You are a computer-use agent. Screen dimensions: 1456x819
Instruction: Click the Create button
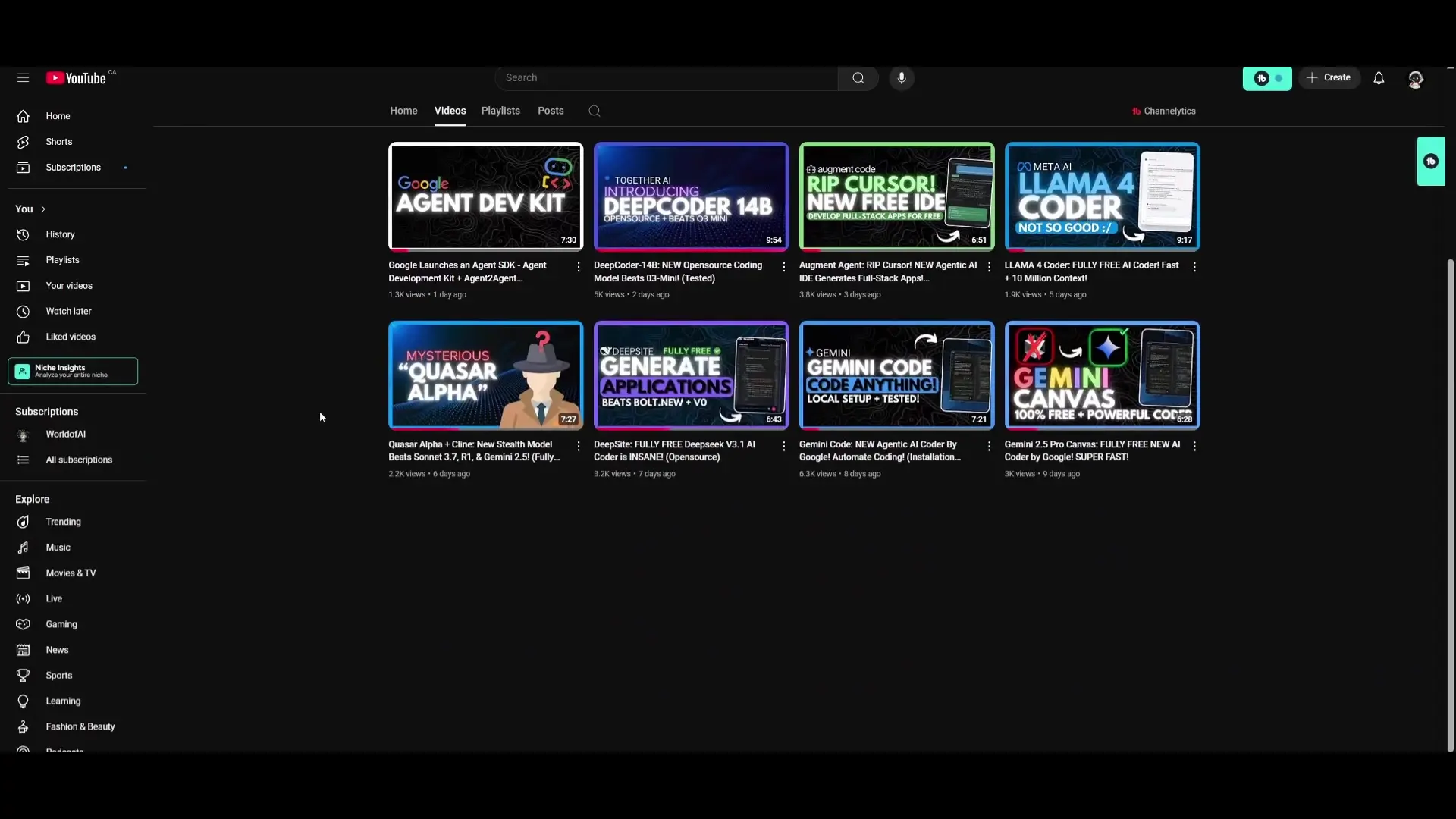[1329, 78]
